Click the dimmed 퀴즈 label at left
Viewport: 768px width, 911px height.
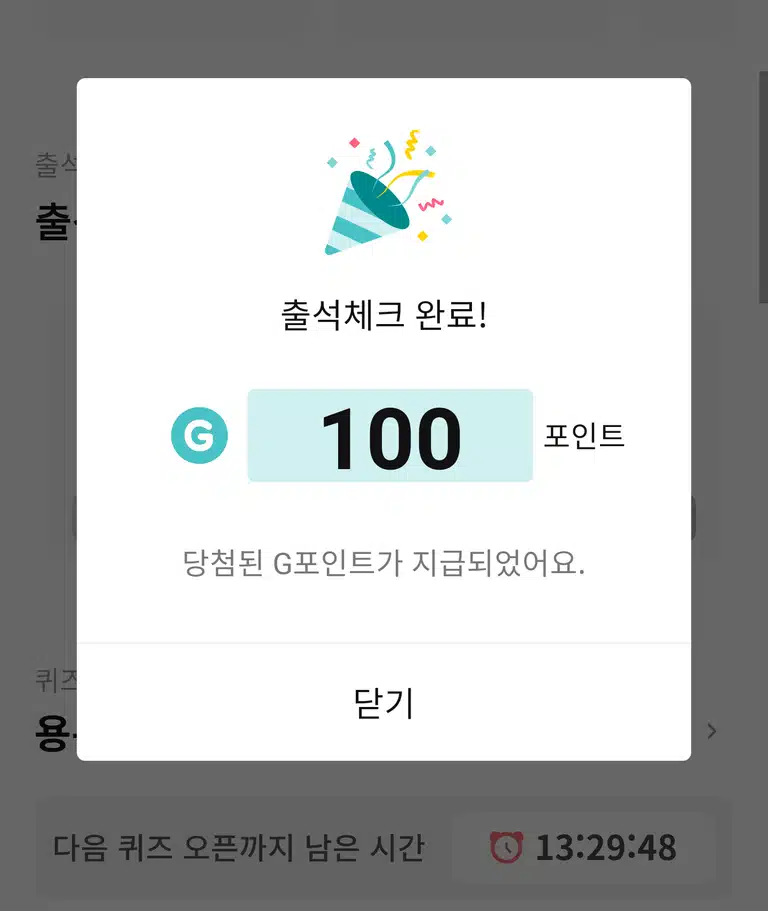point(56,680)
